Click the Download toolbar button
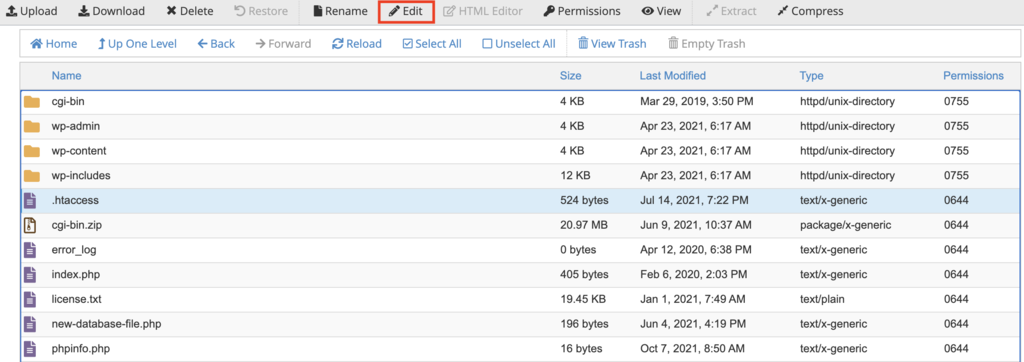Image resolution: width=1024 pixels, height=362 pixels. [x=111, y=11]
